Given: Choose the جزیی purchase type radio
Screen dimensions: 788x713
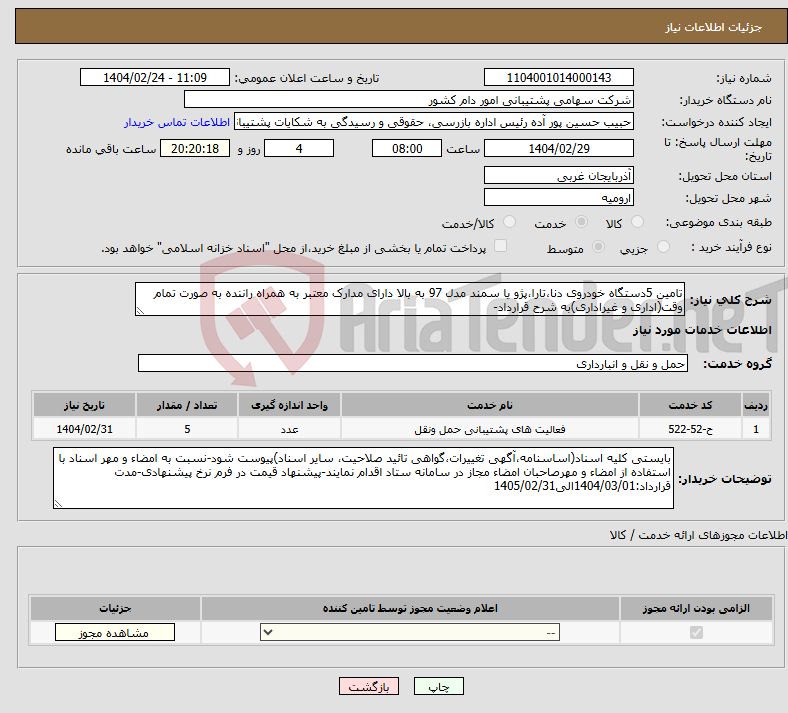Looking at the screenshot, I should [663, 247].
